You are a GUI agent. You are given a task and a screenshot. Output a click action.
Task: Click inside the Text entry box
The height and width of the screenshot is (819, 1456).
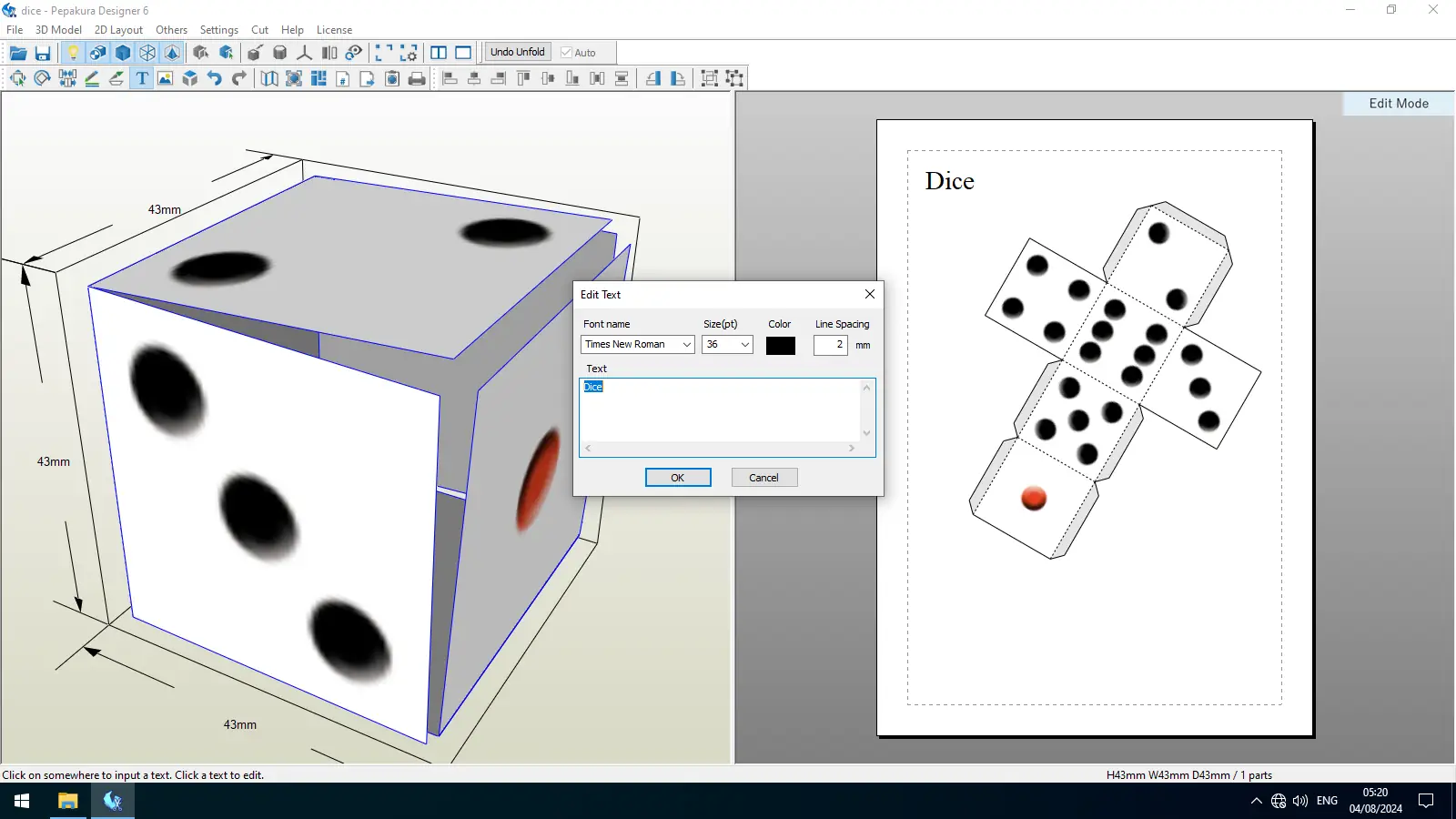pyautogui.click(x=721, y=410)
